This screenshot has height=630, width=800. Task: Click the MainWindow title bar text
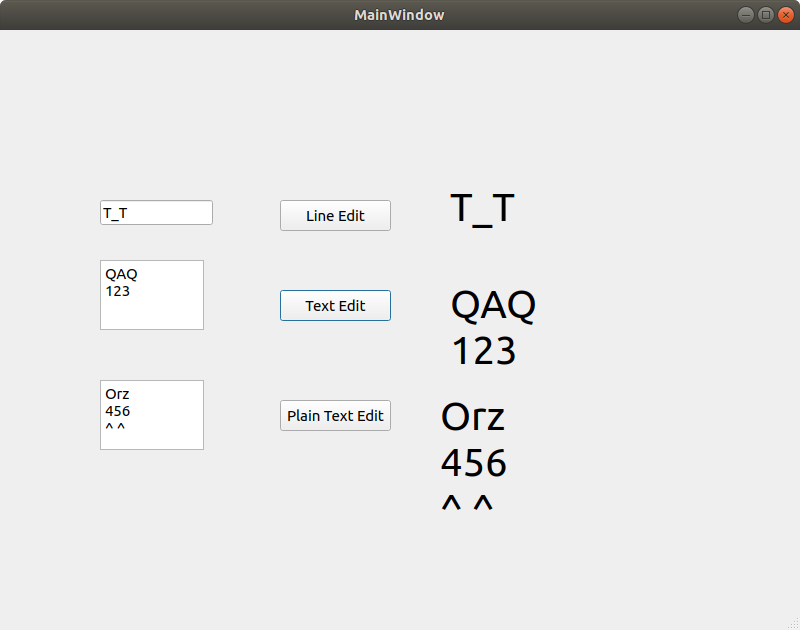(x=399, y=14)
